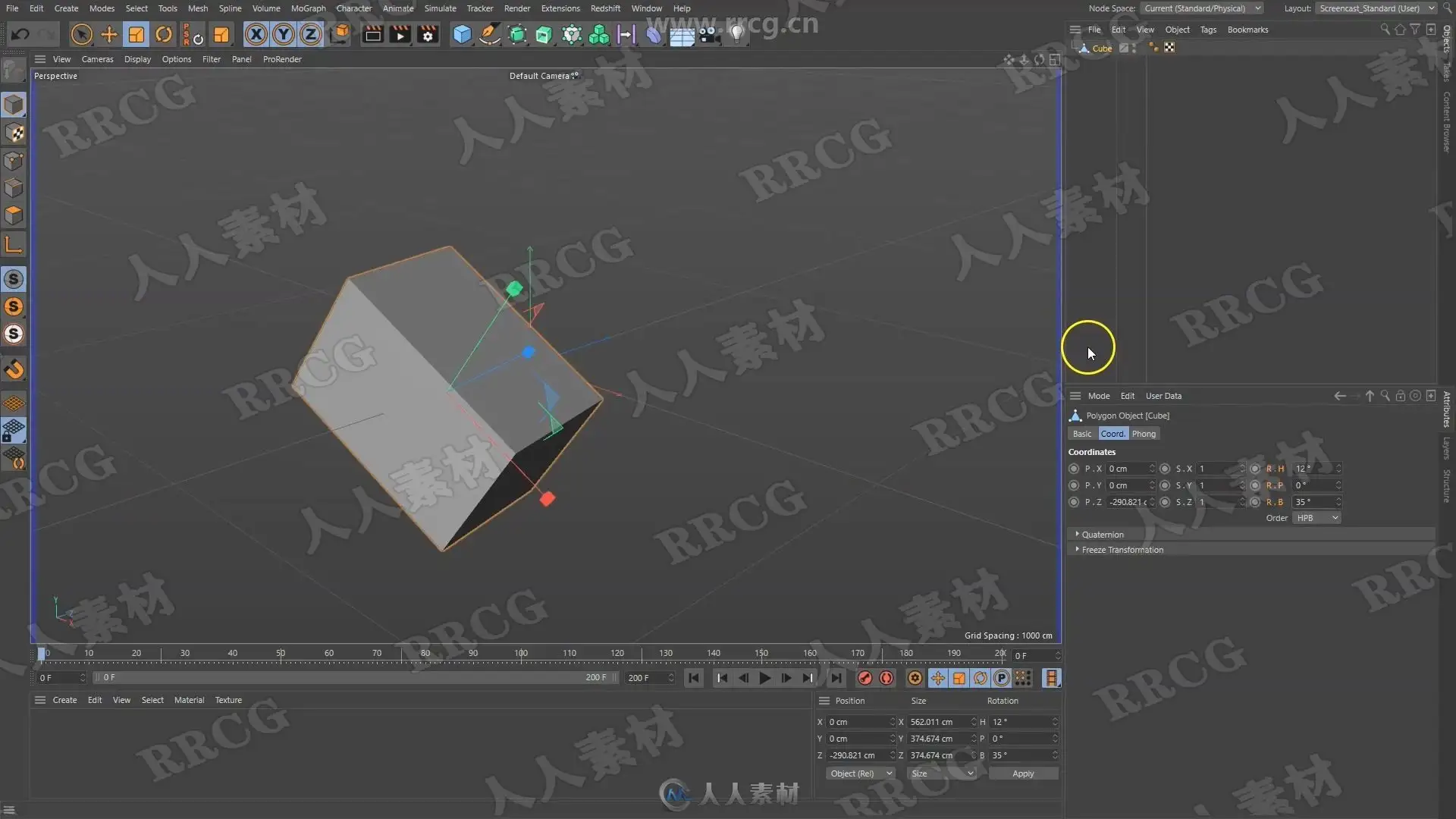This screenshot has height=819, width=1456.
Task: Toggle the X axis lock
Action: click(256, 34)
